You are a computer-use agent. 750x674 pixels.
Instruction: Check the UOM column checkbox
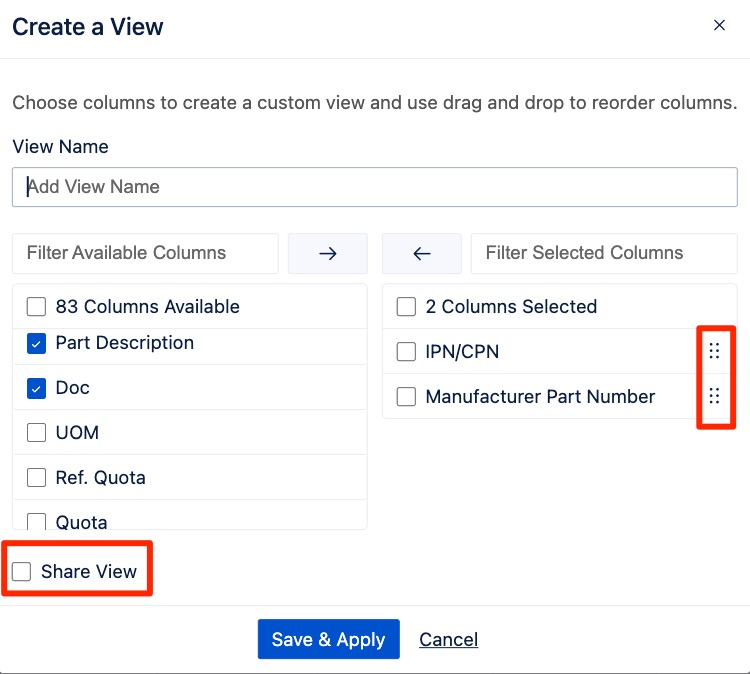click(37, 433)
